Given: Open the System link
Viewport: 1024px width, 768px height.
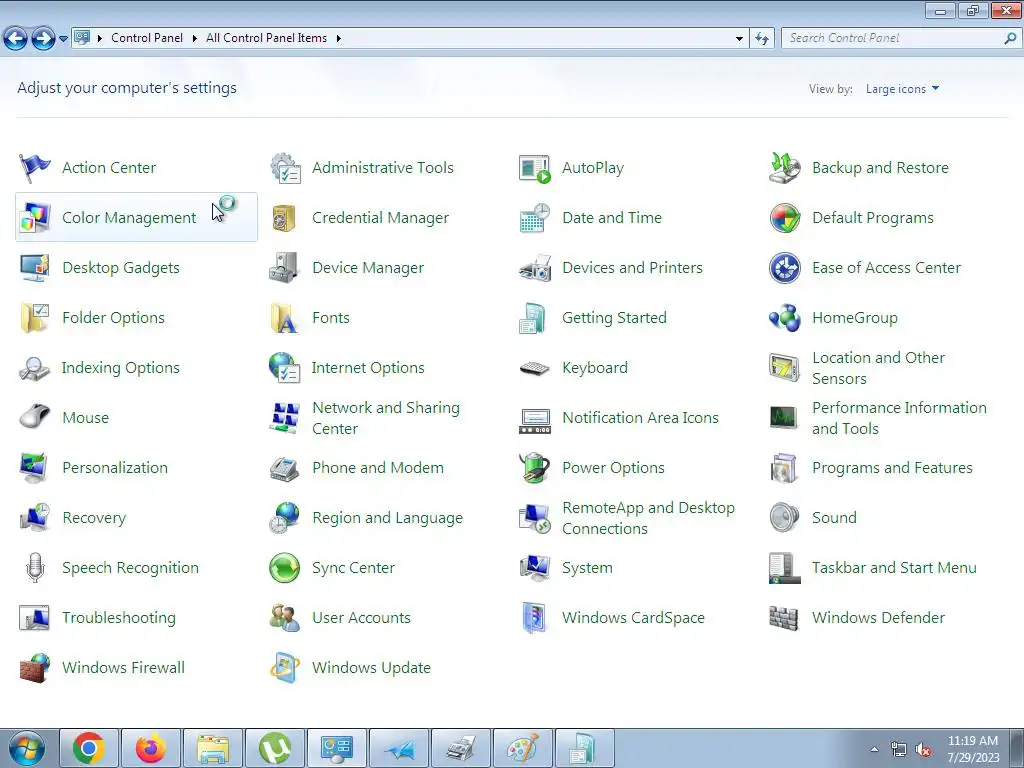Looking at the screenshot, I should click(587, 568).
